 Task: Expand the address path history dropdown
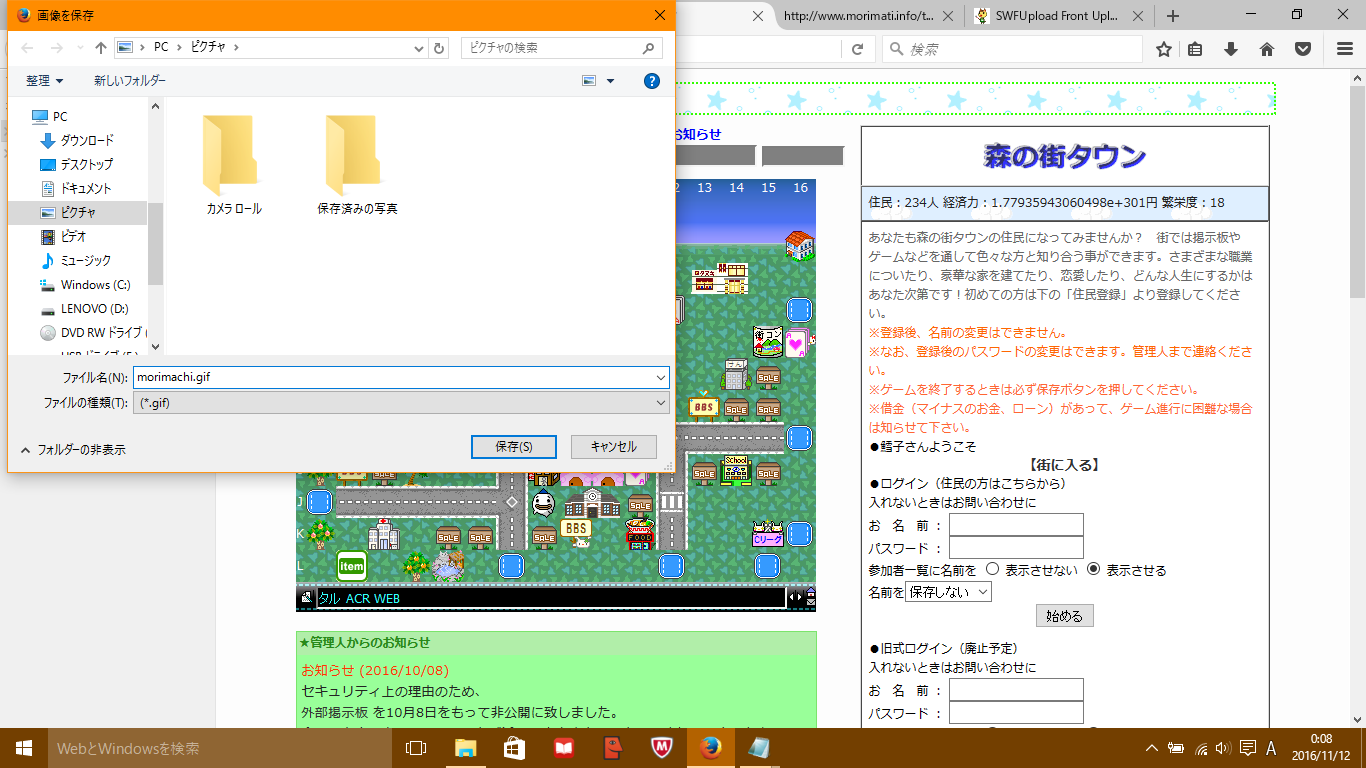[x=419, y=48]
